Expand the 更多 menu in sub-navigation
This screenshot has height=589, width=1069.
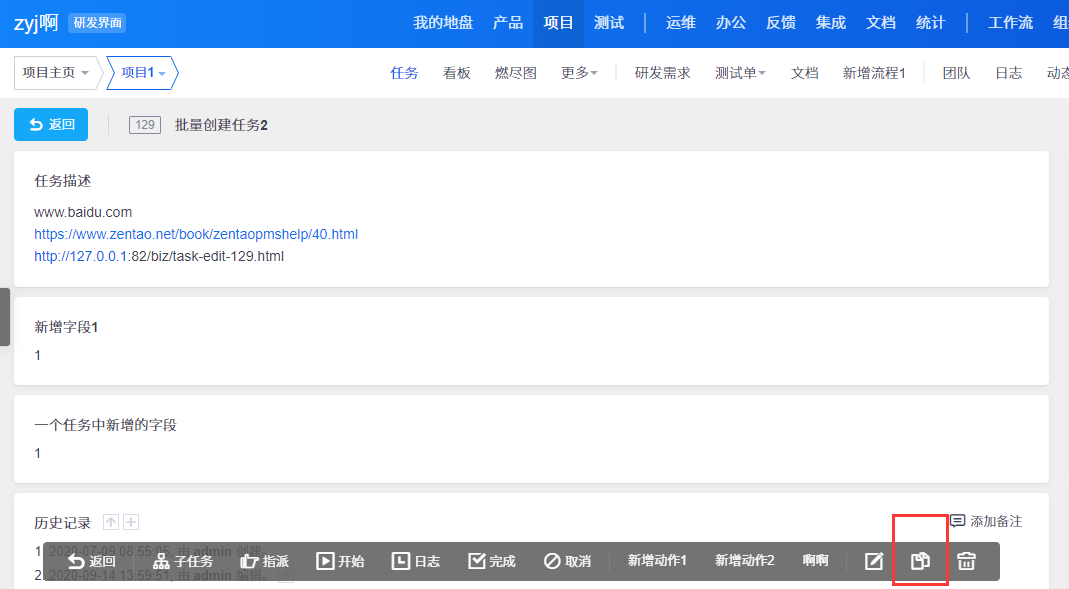579,73
